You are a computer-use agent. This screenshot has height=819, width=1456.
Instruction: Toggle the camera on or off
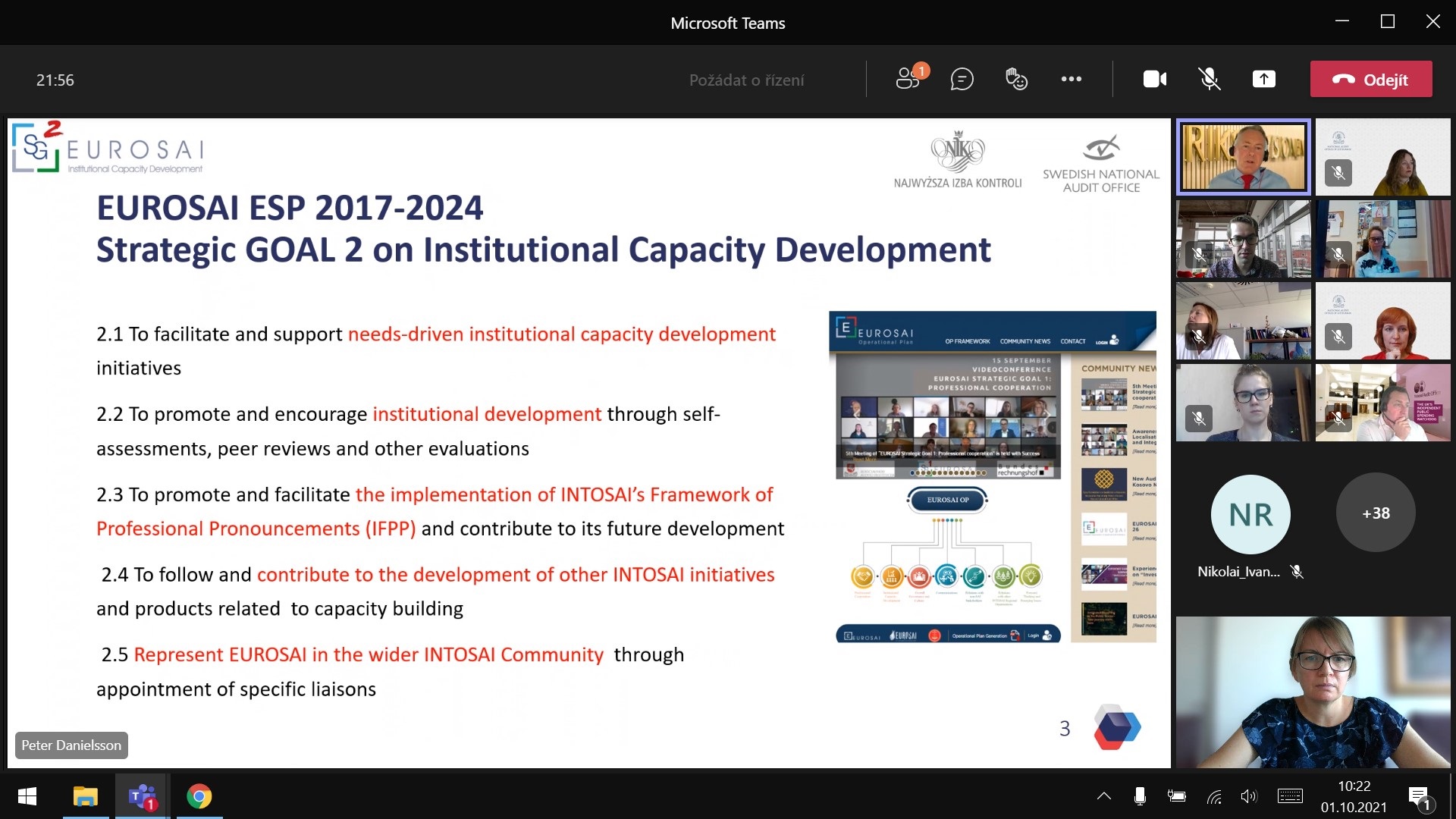pos(1155,79)
